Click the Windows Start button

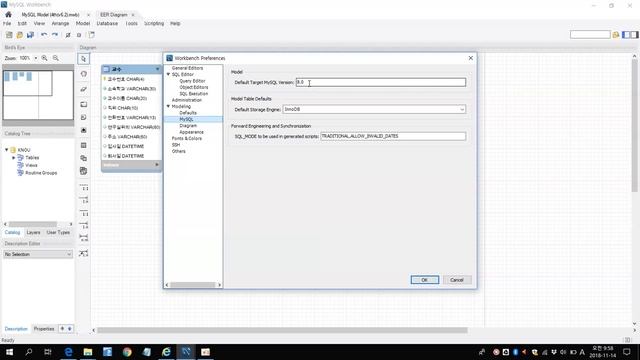(x=9, y=351)
